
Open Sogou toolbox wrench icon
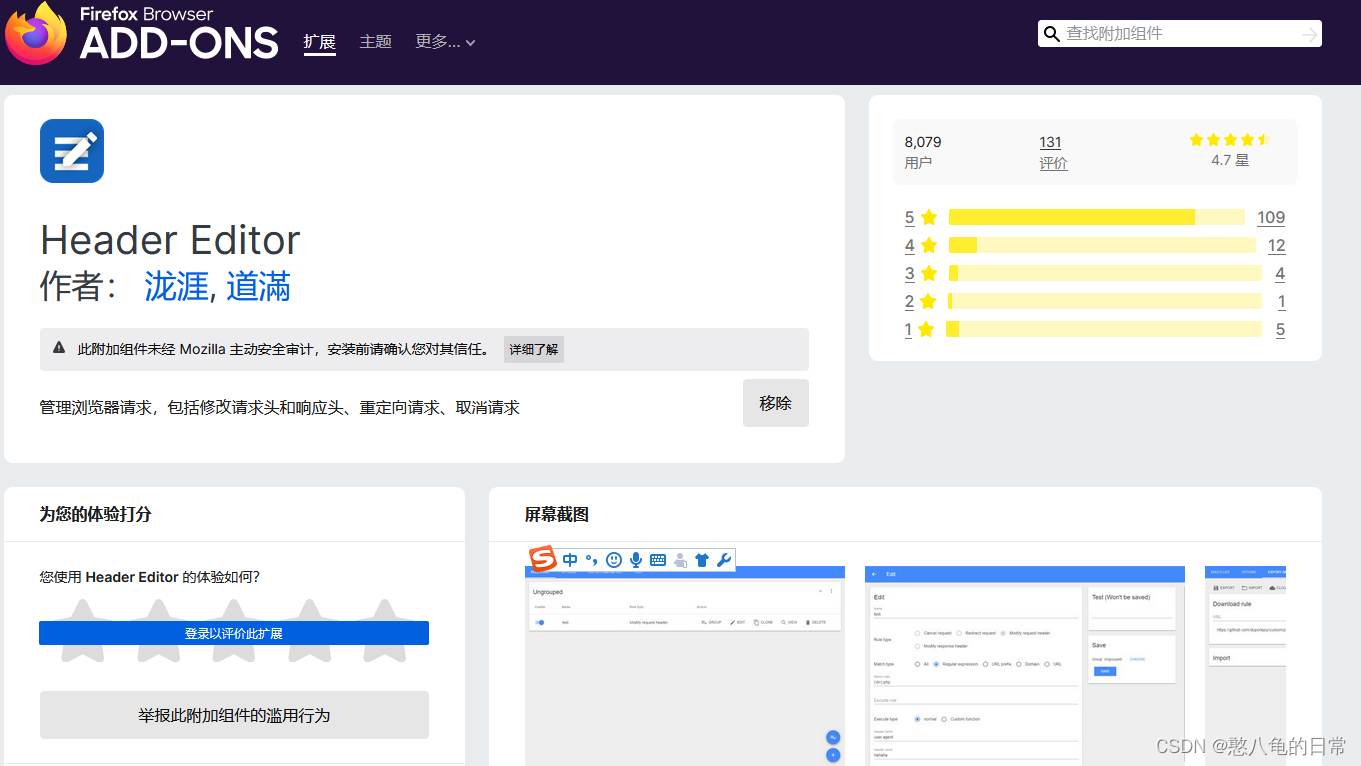pyautogui.click(x=724, y=560)
